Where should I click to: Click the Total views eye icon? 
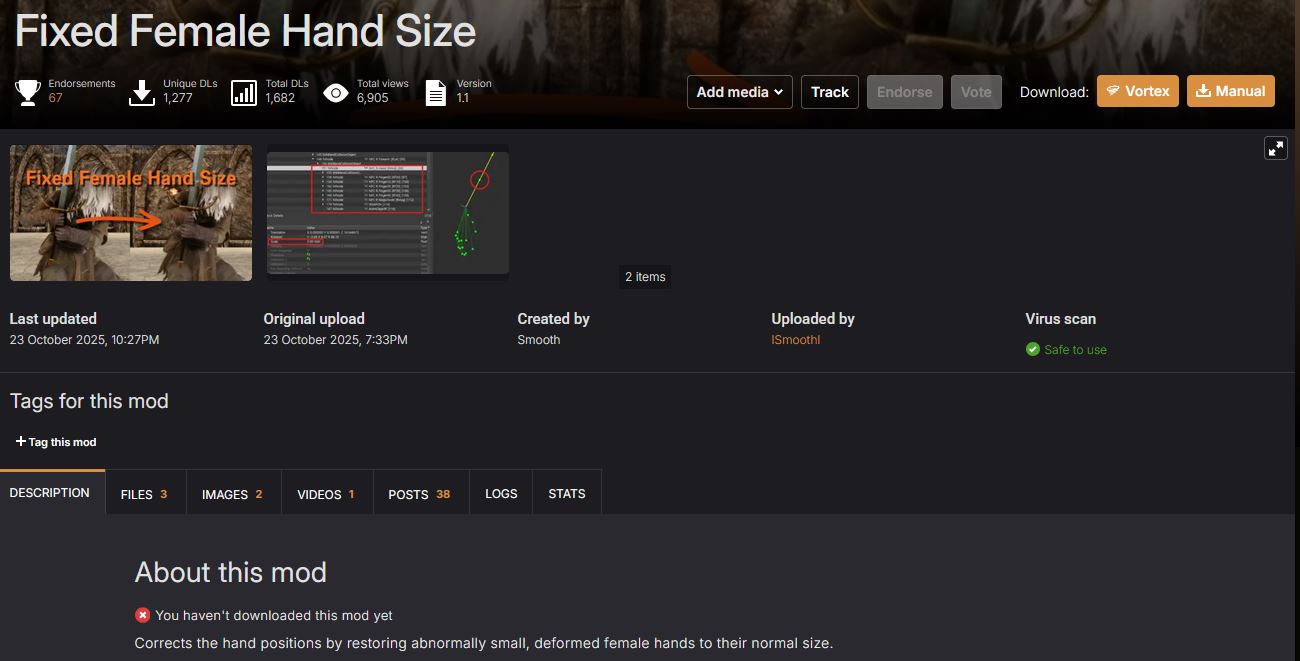pyautogui.click(x=336, y=93)
